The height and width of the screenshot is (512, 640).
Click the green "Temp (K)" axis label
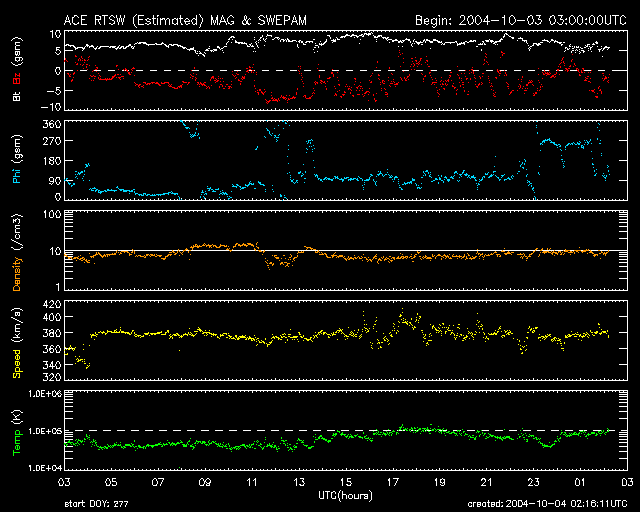point(17,433)
